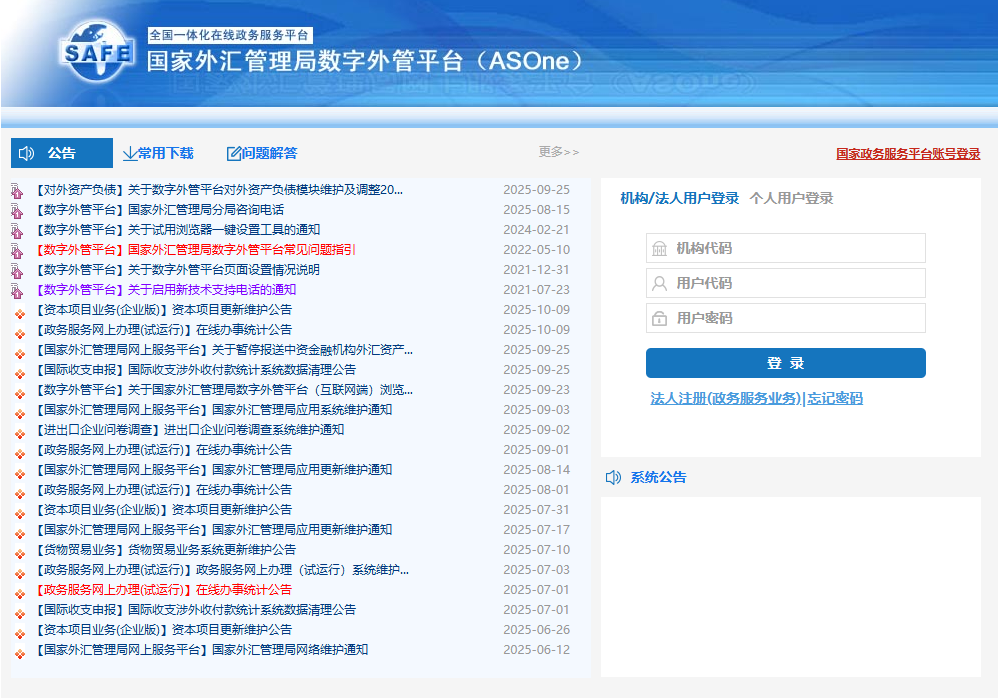Open the purple 关于启用新技术支持电话的通知 notice
The width and height of the screenshot is (998, 698).
pyautogui.click(x=211, y=290)
